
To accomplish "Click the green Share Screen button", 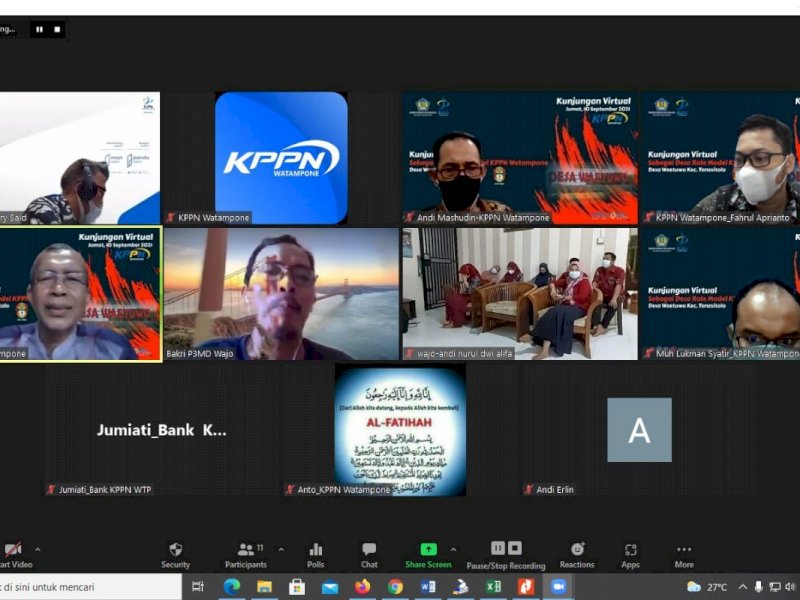I will click(x=428, y=555).
